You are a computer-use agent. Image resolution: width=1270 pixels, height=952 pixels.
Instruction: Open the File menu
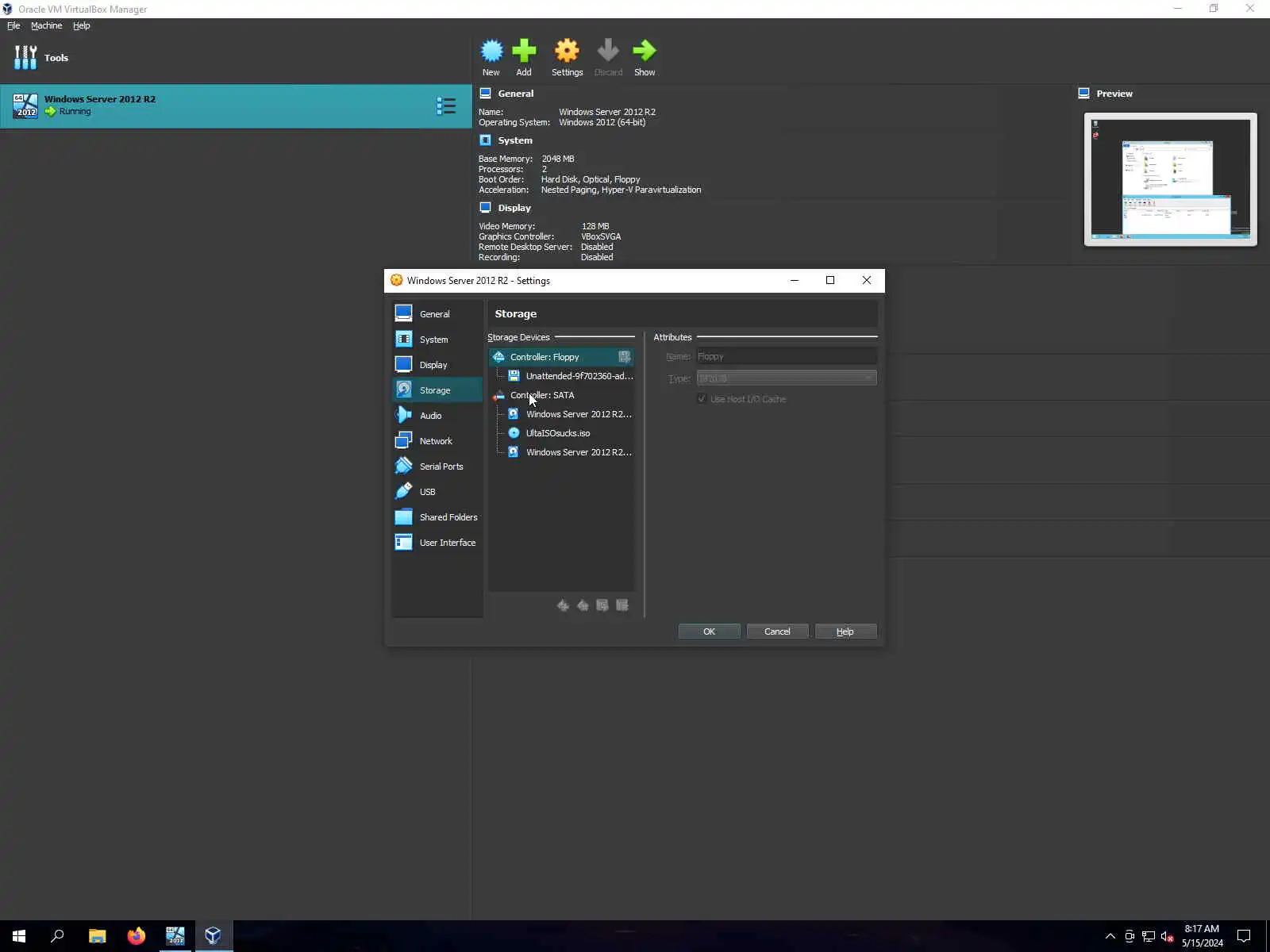[13, 25]
